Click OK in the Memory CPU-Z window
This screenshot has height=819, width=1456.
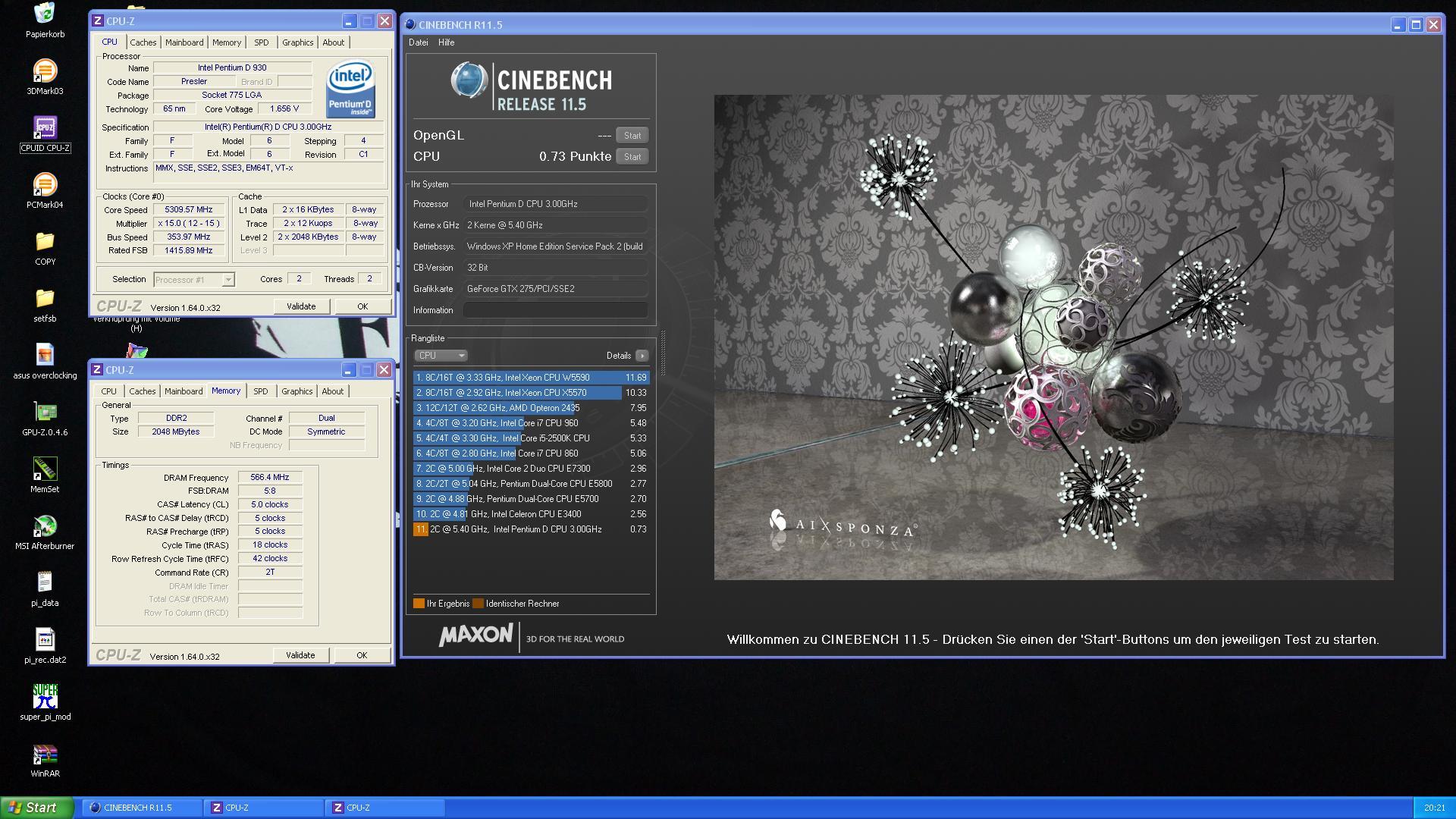click(362, 655)
